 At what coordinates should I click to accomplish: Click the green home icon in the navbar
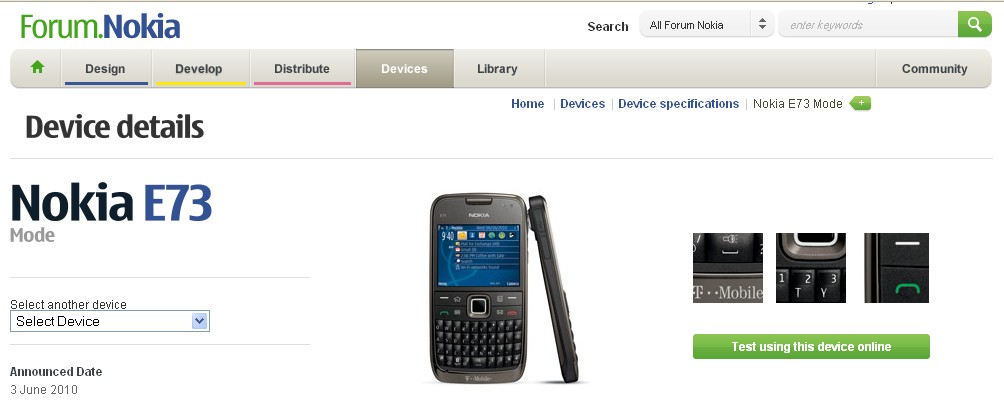click(37, 67)
